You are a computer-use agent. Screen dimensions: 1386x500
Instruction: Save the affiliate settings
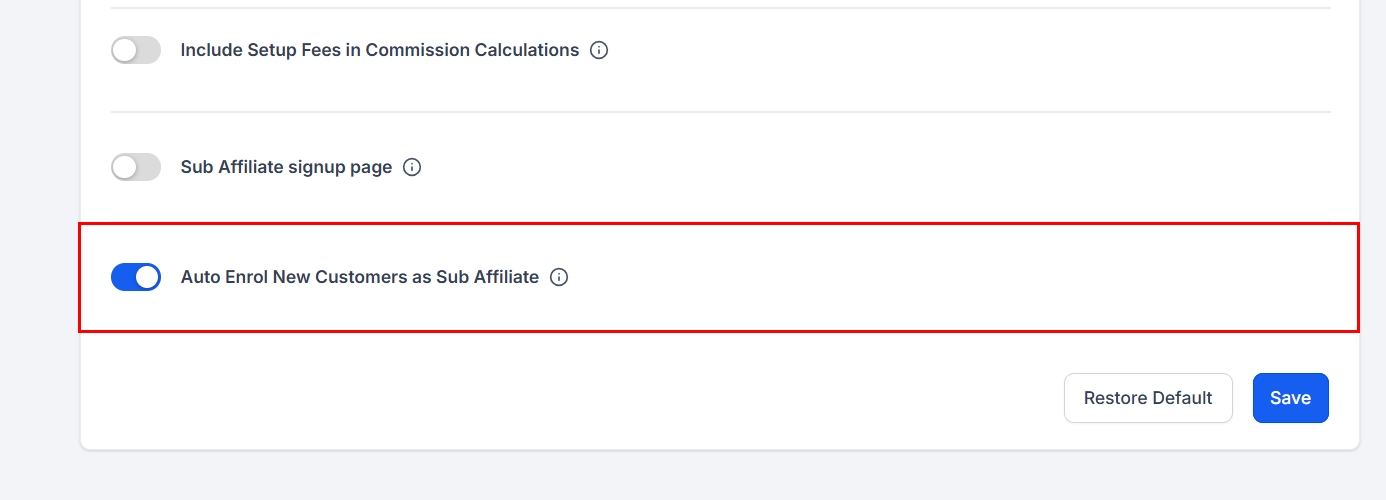1290,398
